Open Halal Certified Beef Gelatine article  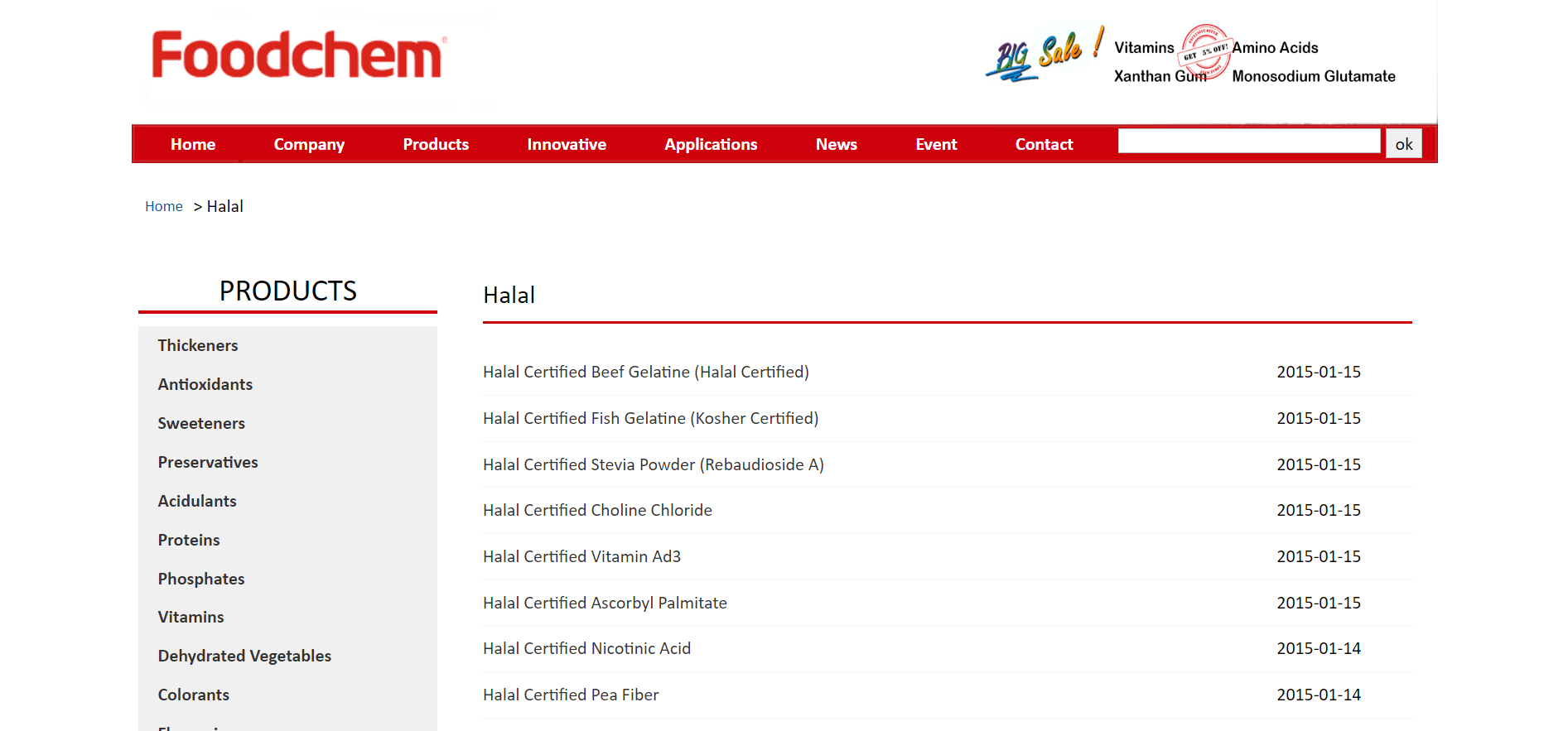tap(646, 372)
